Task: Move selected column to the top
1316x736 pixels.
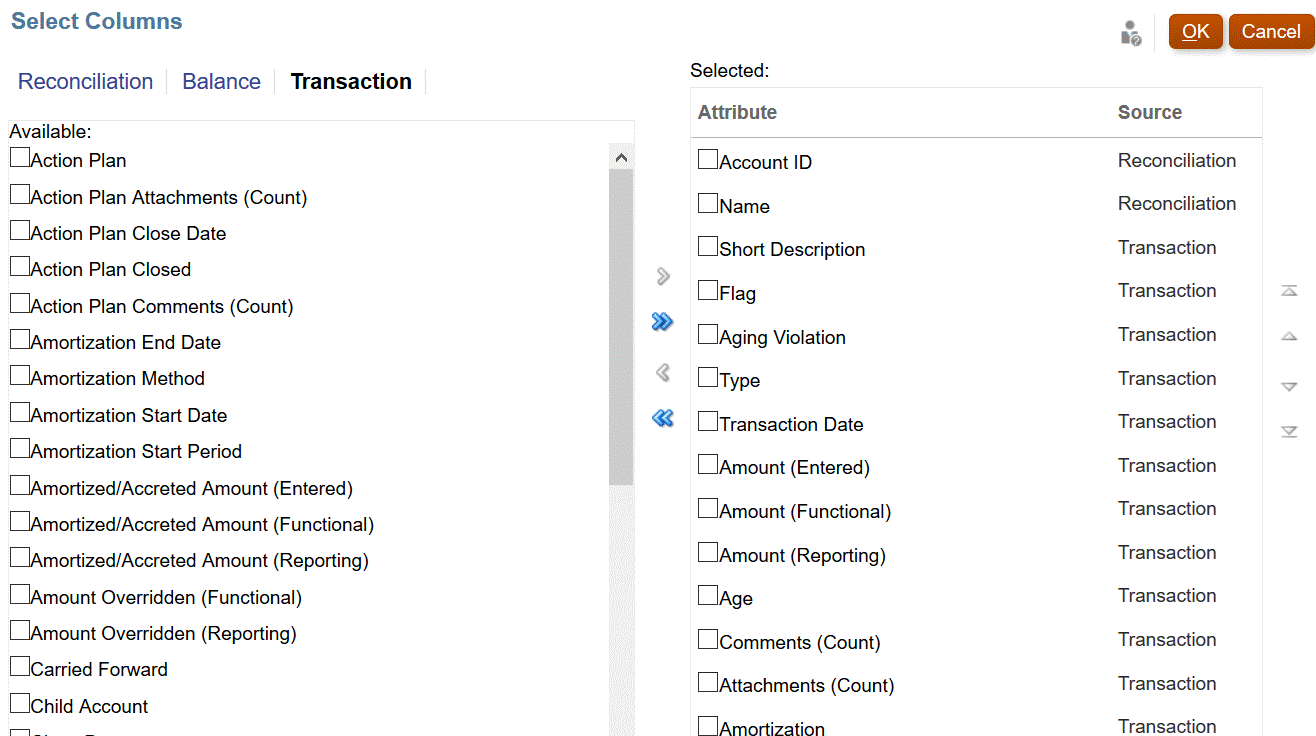Action: click(x=1289, y=289)
